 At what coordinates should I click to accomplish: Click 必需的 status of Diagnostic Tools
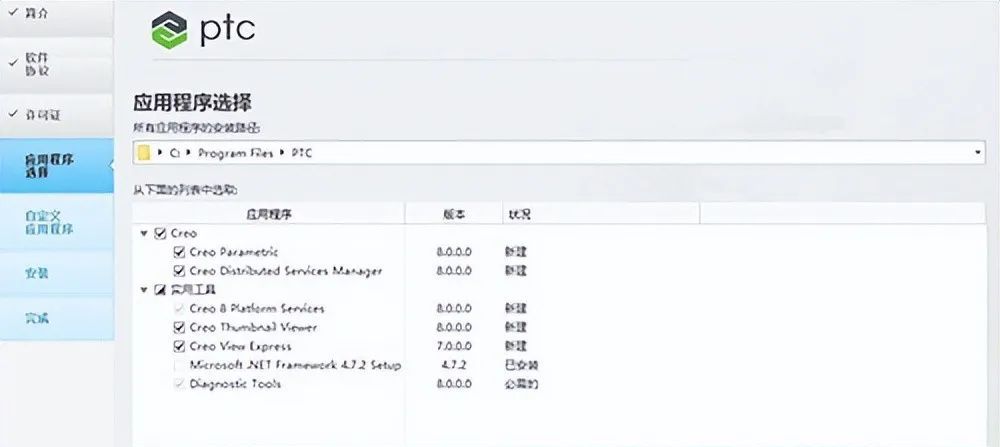[x=522, y=384]
